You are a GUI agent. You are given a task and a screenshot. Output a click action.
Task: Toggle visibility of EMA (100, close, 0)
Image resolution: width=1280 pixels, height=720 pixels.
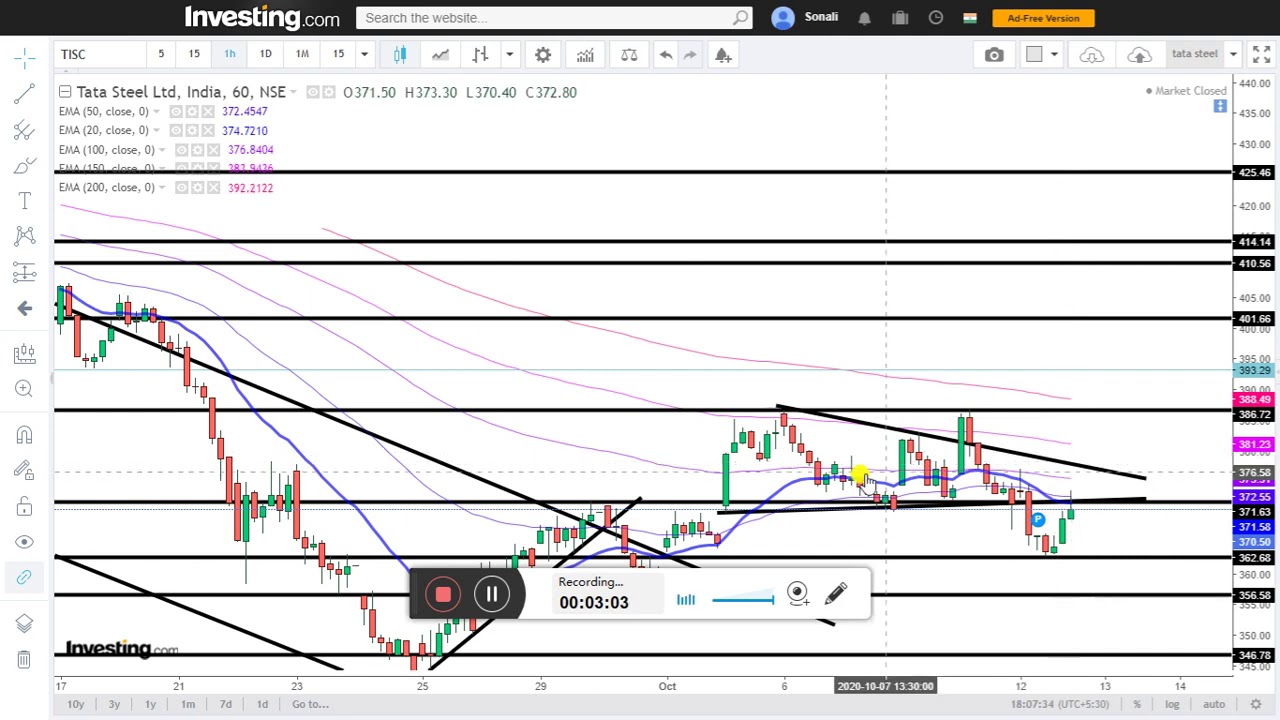[x=182, y=149]
